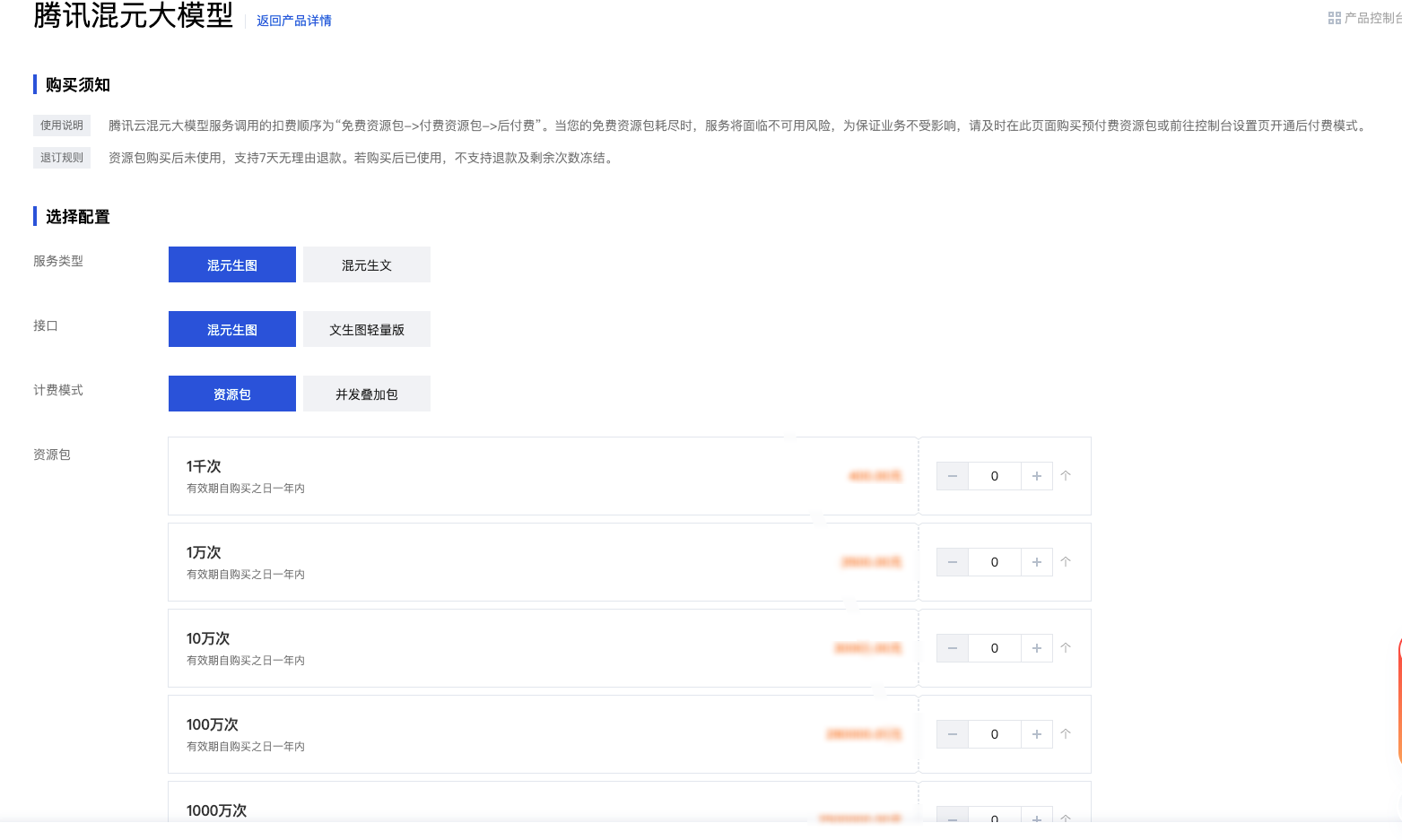Increase quantity for 10万次 package

(1037, 648)
